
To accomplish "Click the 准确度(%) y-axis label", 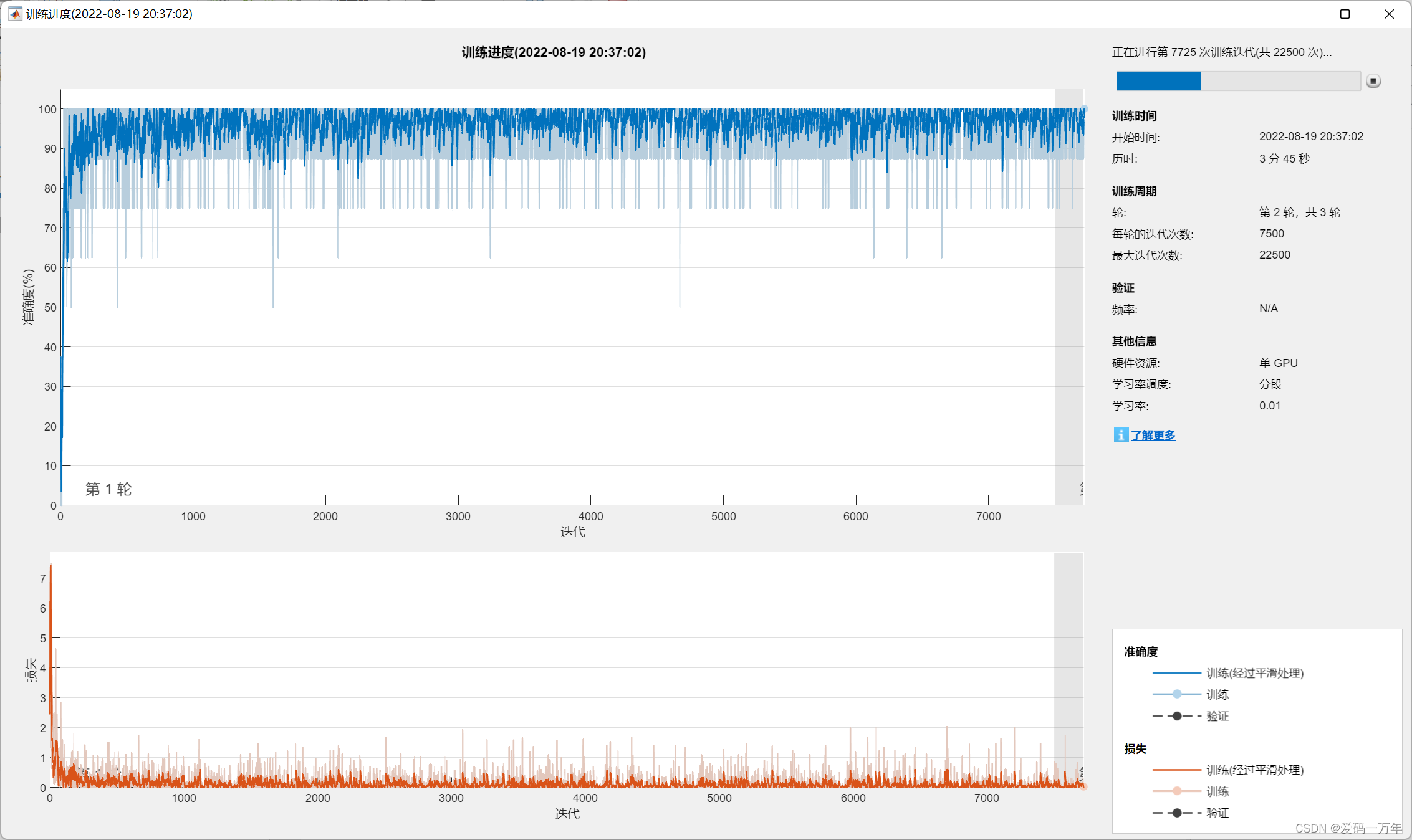I will tap(28, 297).
